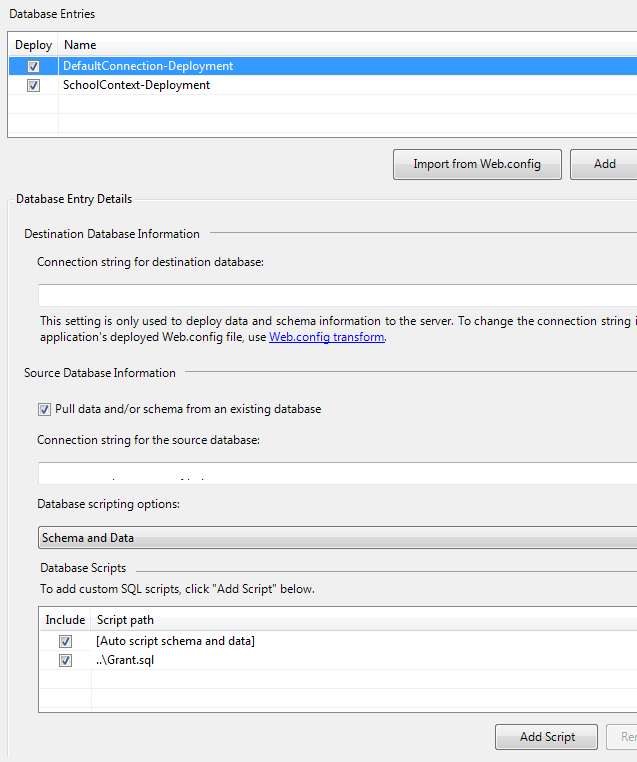
Task: Open the Web.config transform link
Action: [326, 337]
